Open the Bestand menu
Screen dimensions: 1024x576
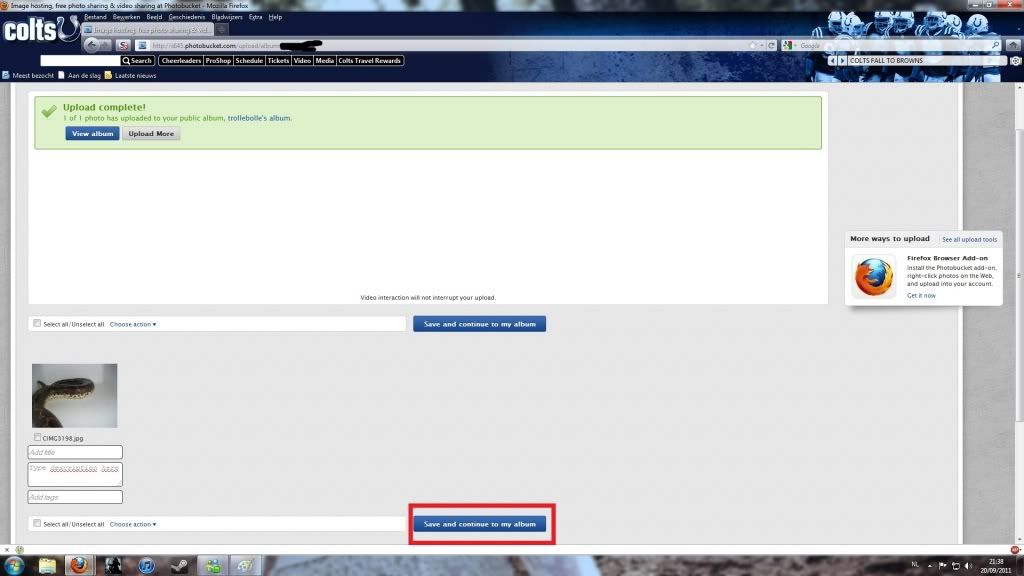[x=95, y=17]
